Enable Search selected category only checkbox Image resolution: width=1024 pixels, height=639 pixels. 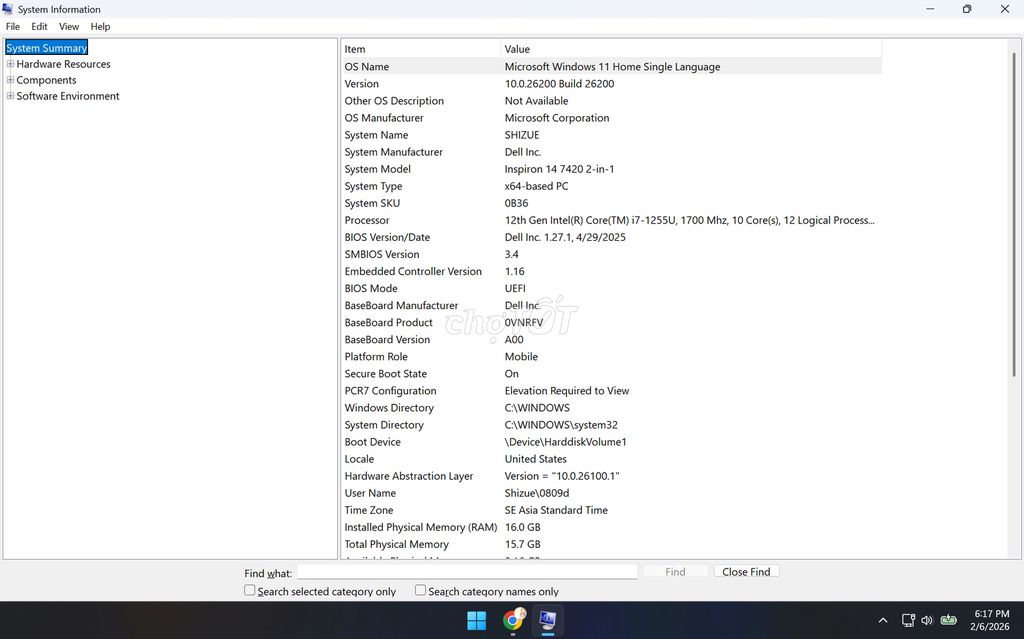(x=250, y=591)
